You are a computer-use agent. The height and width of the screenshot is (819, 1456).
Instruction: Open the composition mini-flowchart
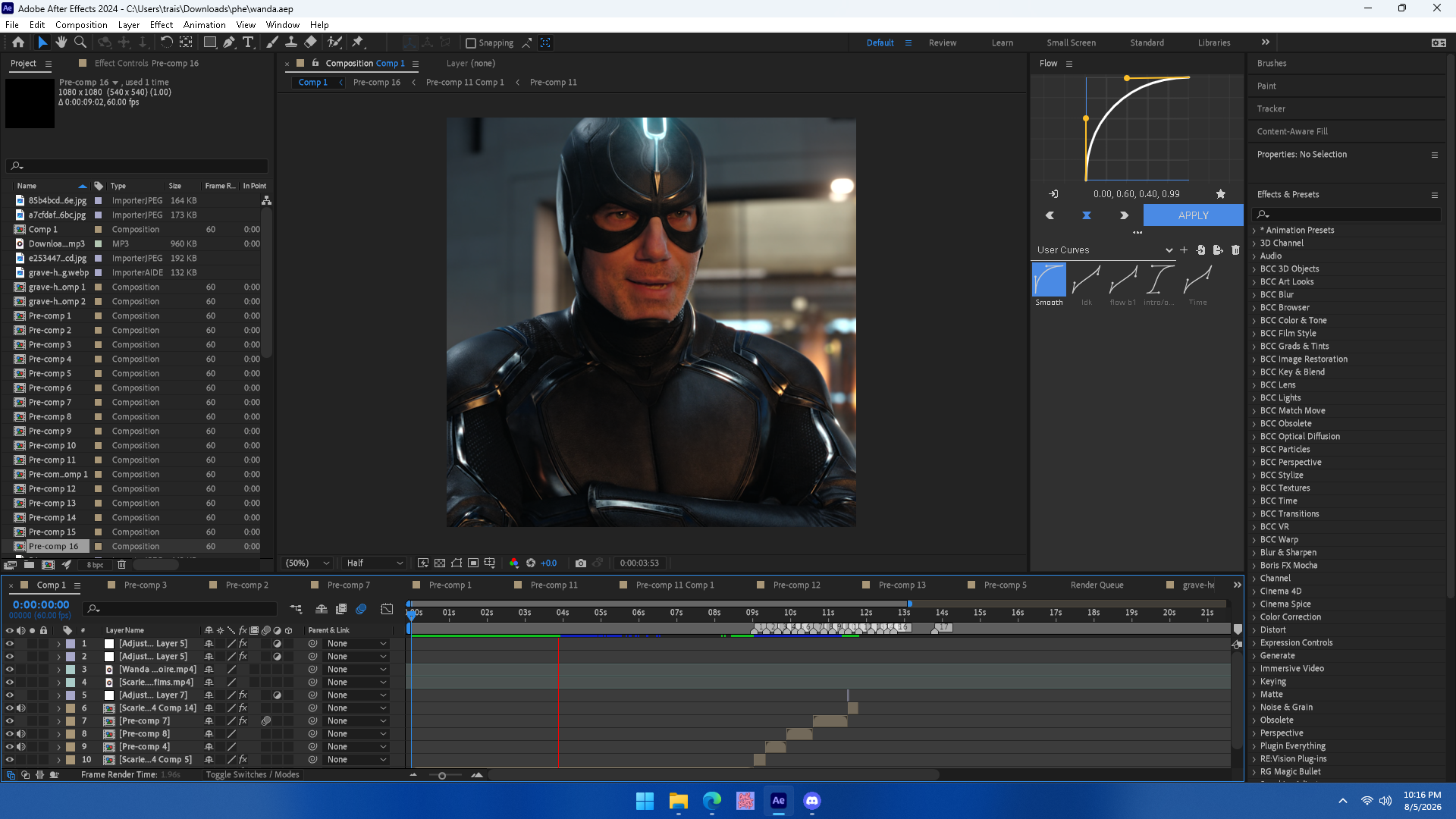coord(296,609)
